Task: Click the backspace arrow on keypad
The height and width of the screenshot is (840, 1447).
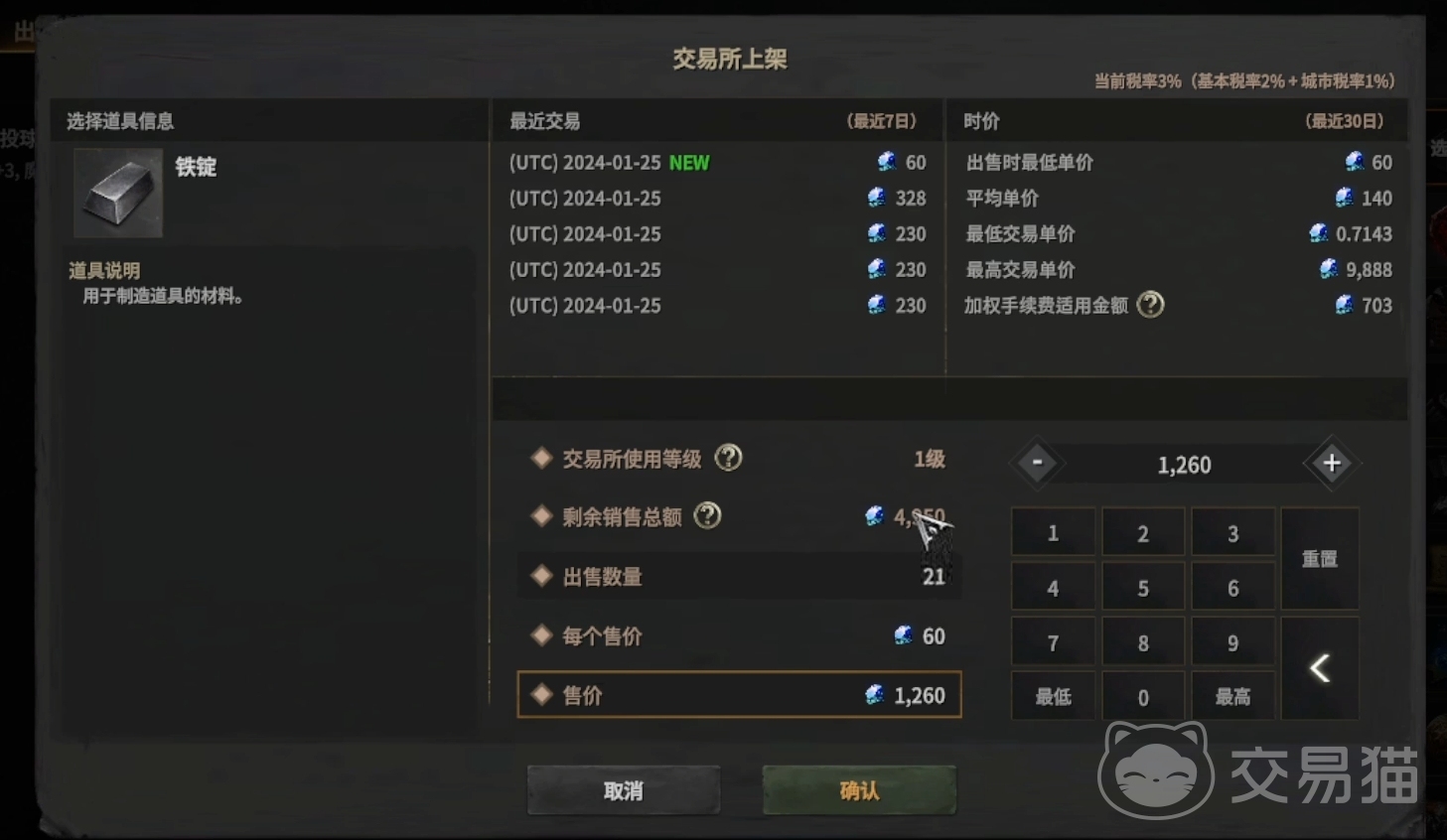Action: (1320, 668)
